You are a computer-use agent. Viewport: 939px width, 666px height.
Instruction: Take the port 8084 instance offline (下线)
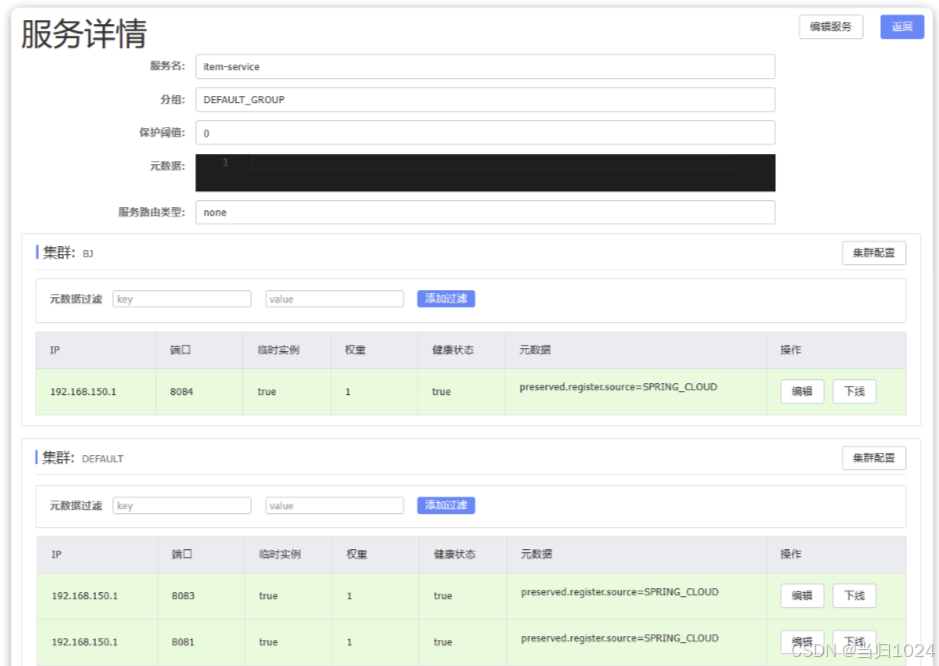[855, 392]
